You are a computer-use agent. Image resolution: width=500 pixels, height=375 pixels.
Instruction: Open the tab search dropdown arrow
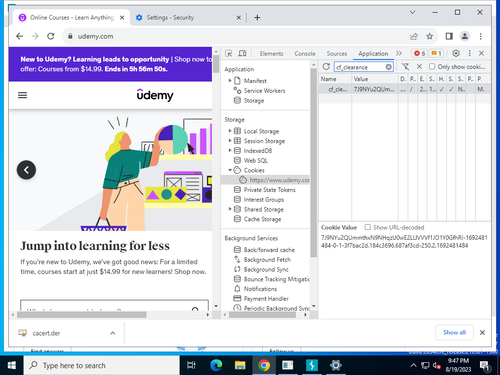[412, 13]
